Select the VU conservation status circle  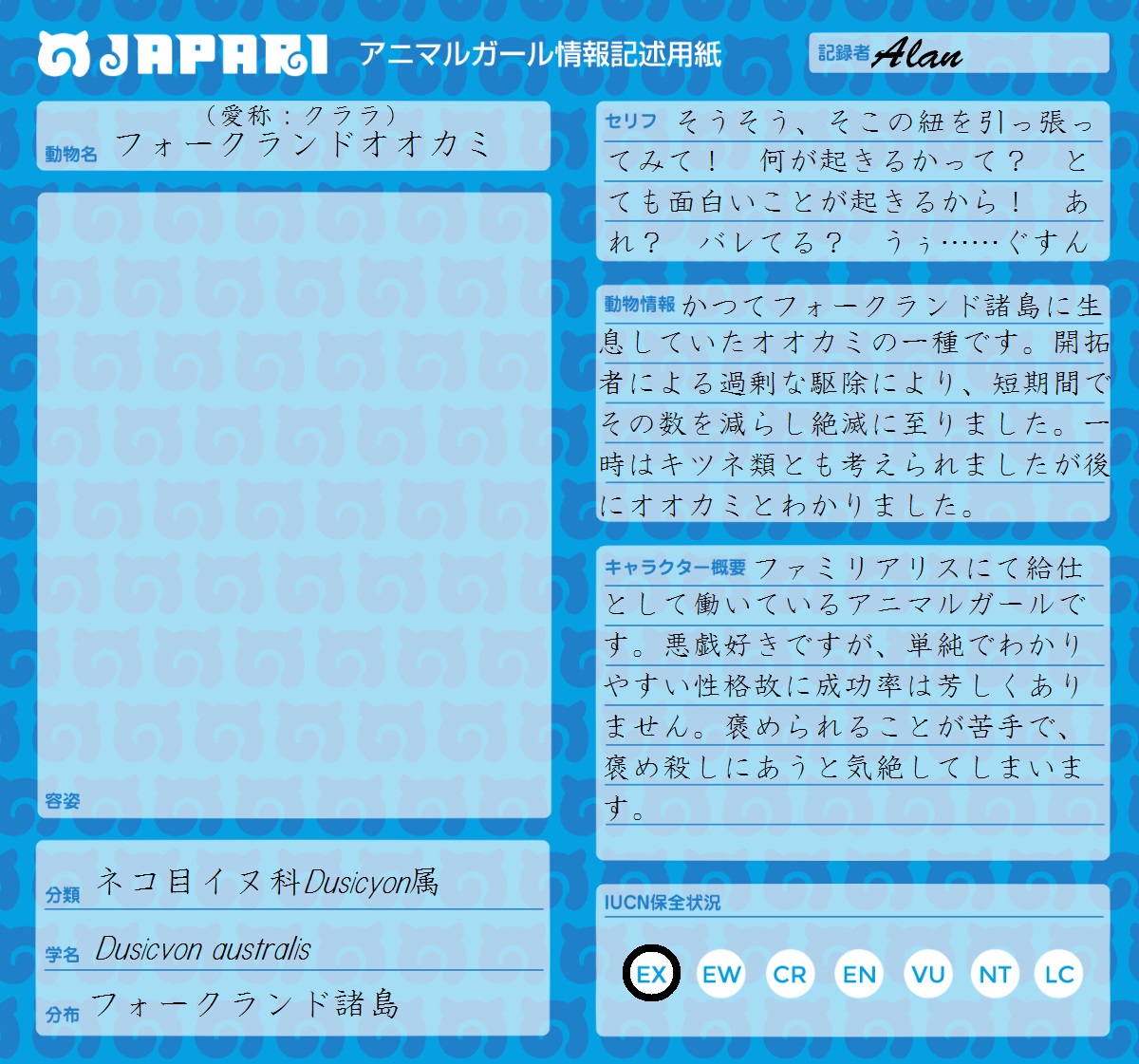(927, 974)
